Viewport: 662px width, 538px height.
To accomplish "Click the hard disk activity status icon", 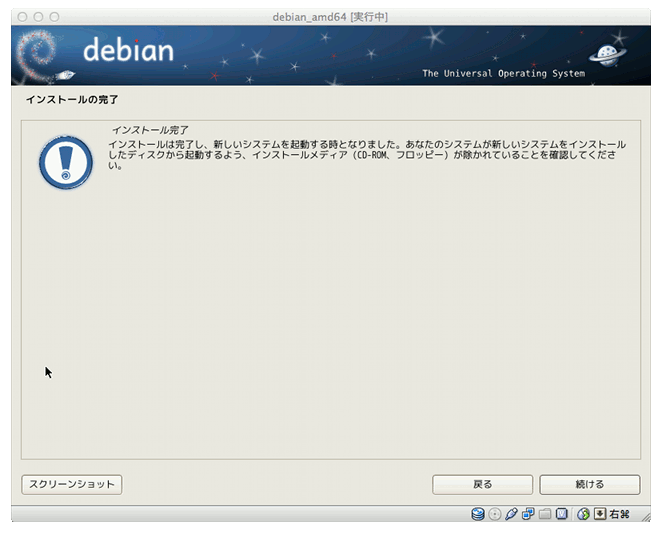I will tap(478, 514).
